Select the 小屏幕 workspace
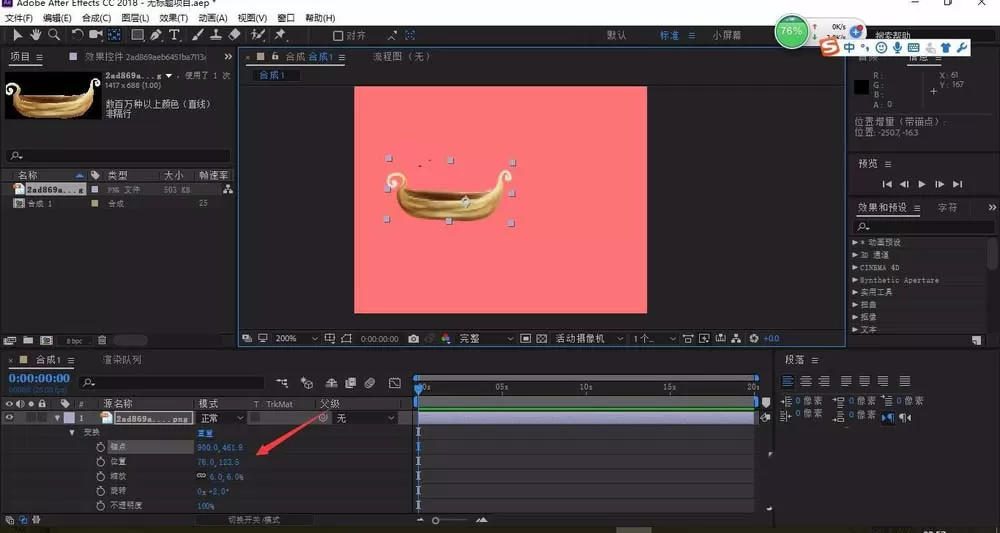The width and height of the screenshot is (1000, 533). coord(727,36)
